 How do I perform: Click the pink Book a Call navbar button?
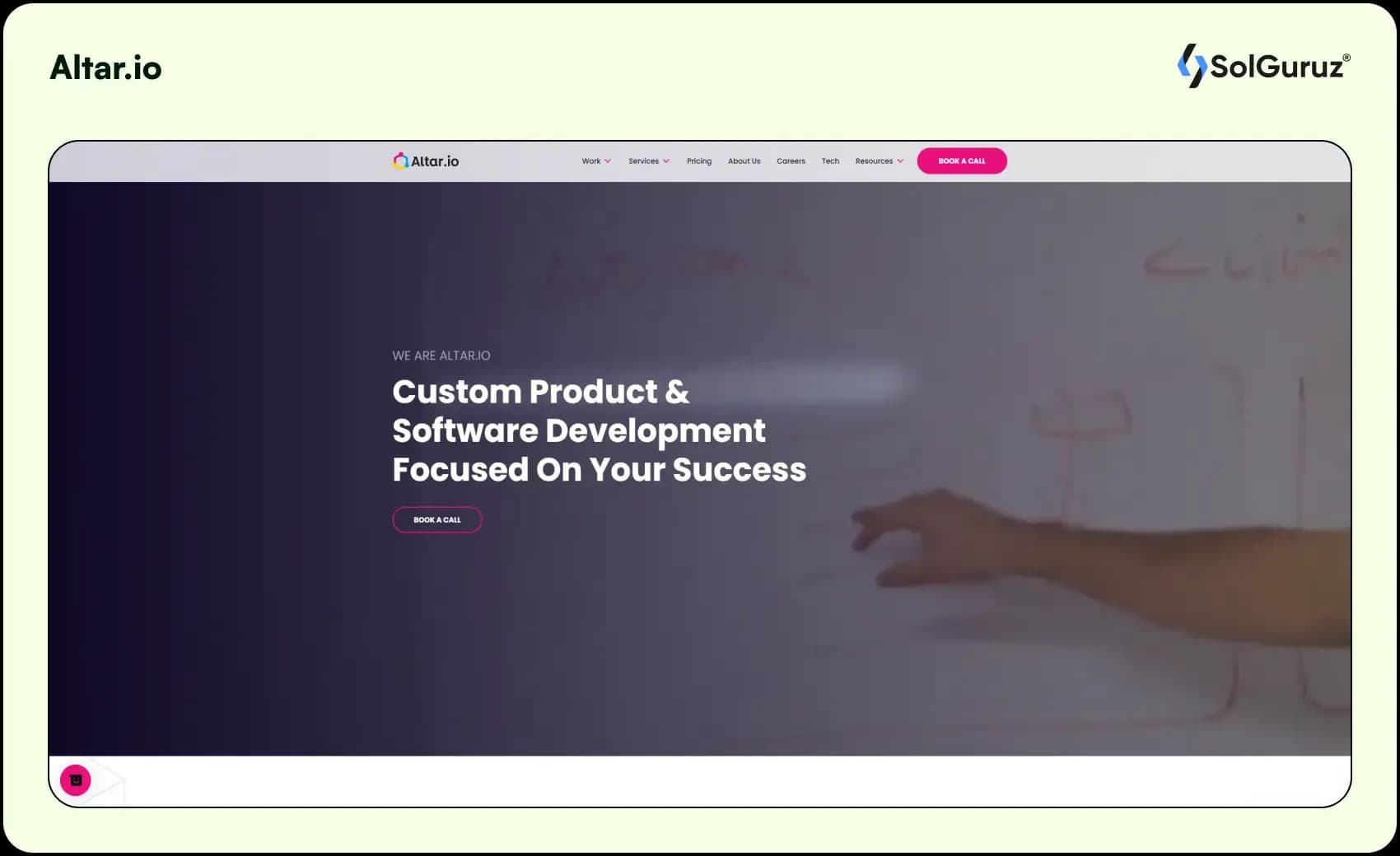pos(962,160)
